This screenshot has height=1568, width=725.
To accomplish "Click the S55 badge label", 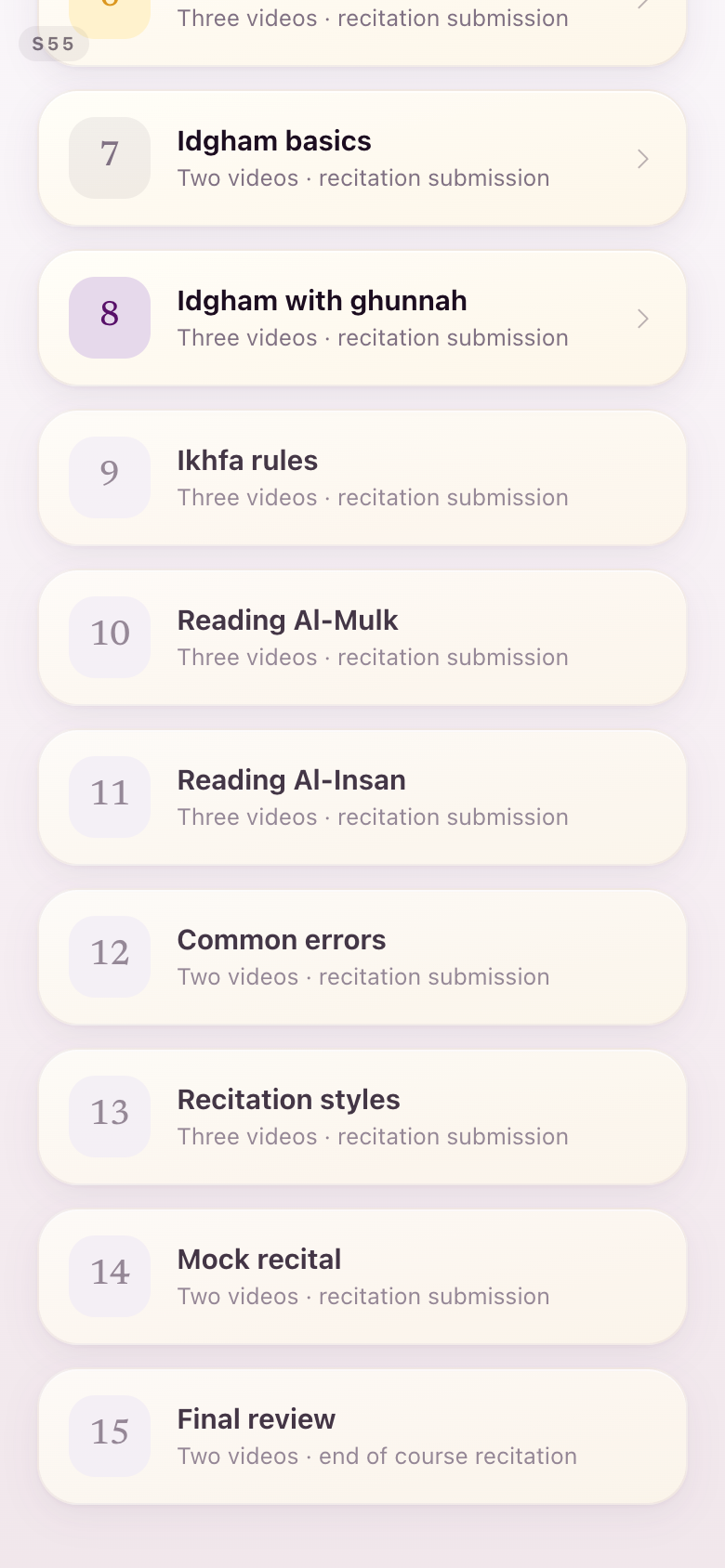I will point(53,44).
